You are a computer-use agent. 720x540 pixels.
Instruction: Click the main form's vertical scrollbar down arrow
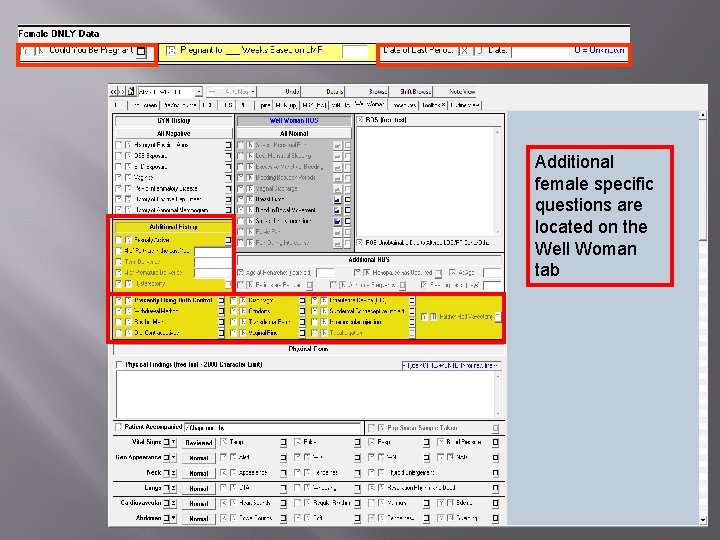tap(703, 520)
